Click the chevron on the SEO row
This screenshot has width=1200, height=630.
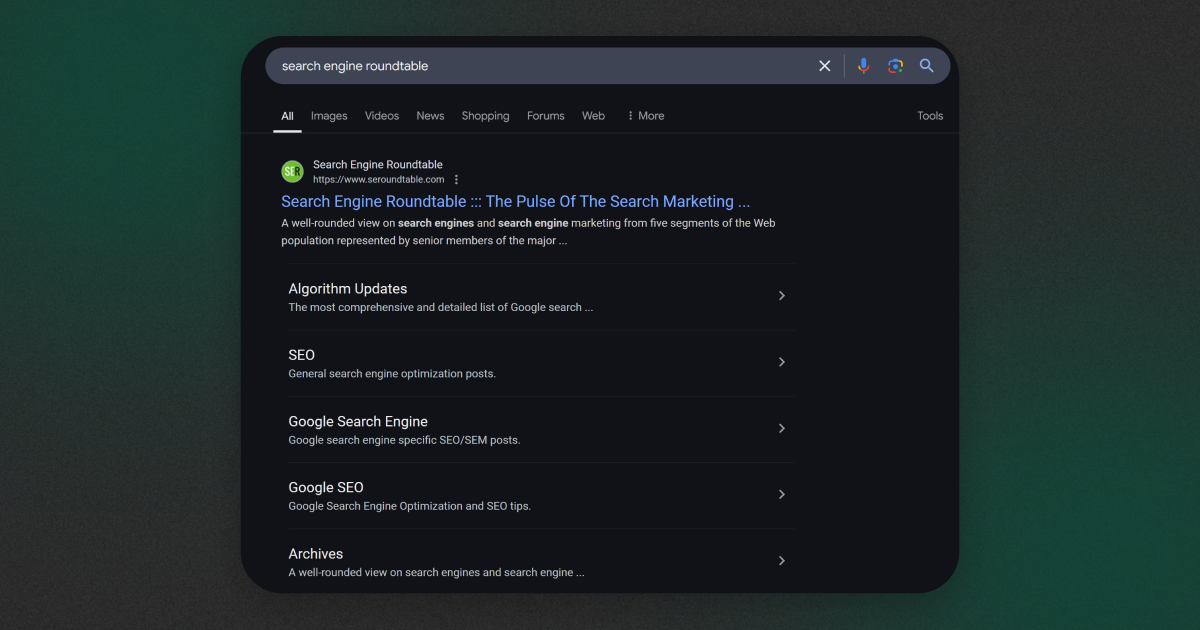click(x=782, y=362)
